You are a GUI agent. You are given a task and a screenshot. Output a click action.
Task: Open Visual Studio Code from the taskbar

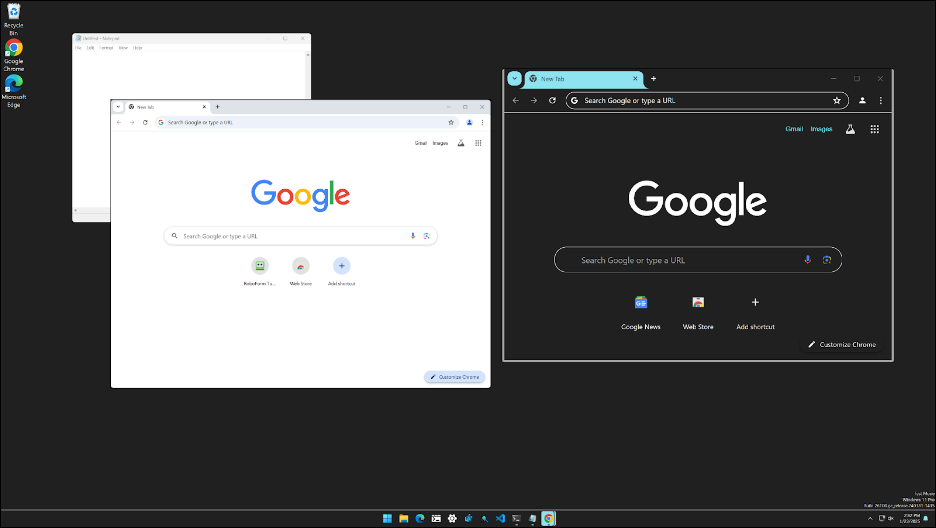[x=500, y=518]
